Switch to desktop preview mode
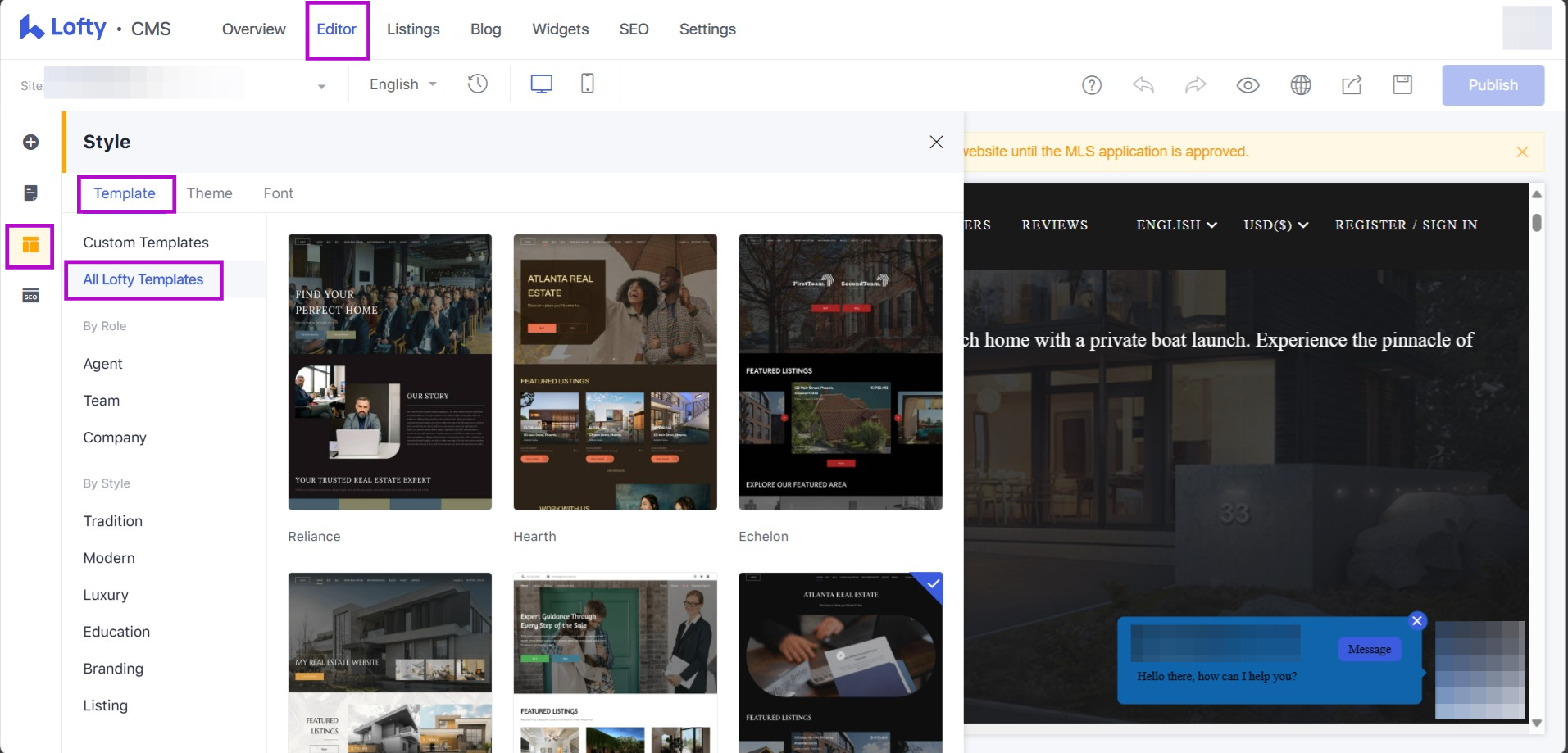This screenshot has height=753, width=1568. [540, 84]
